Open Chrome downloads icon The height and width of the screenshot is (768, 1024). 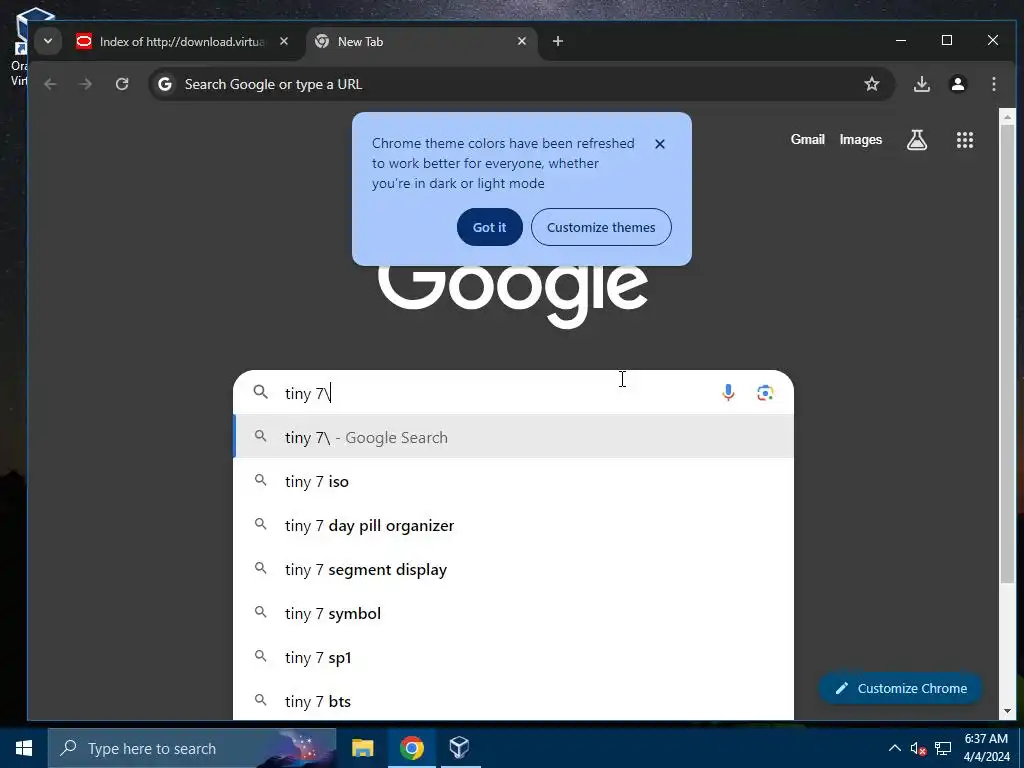point(921,84)
